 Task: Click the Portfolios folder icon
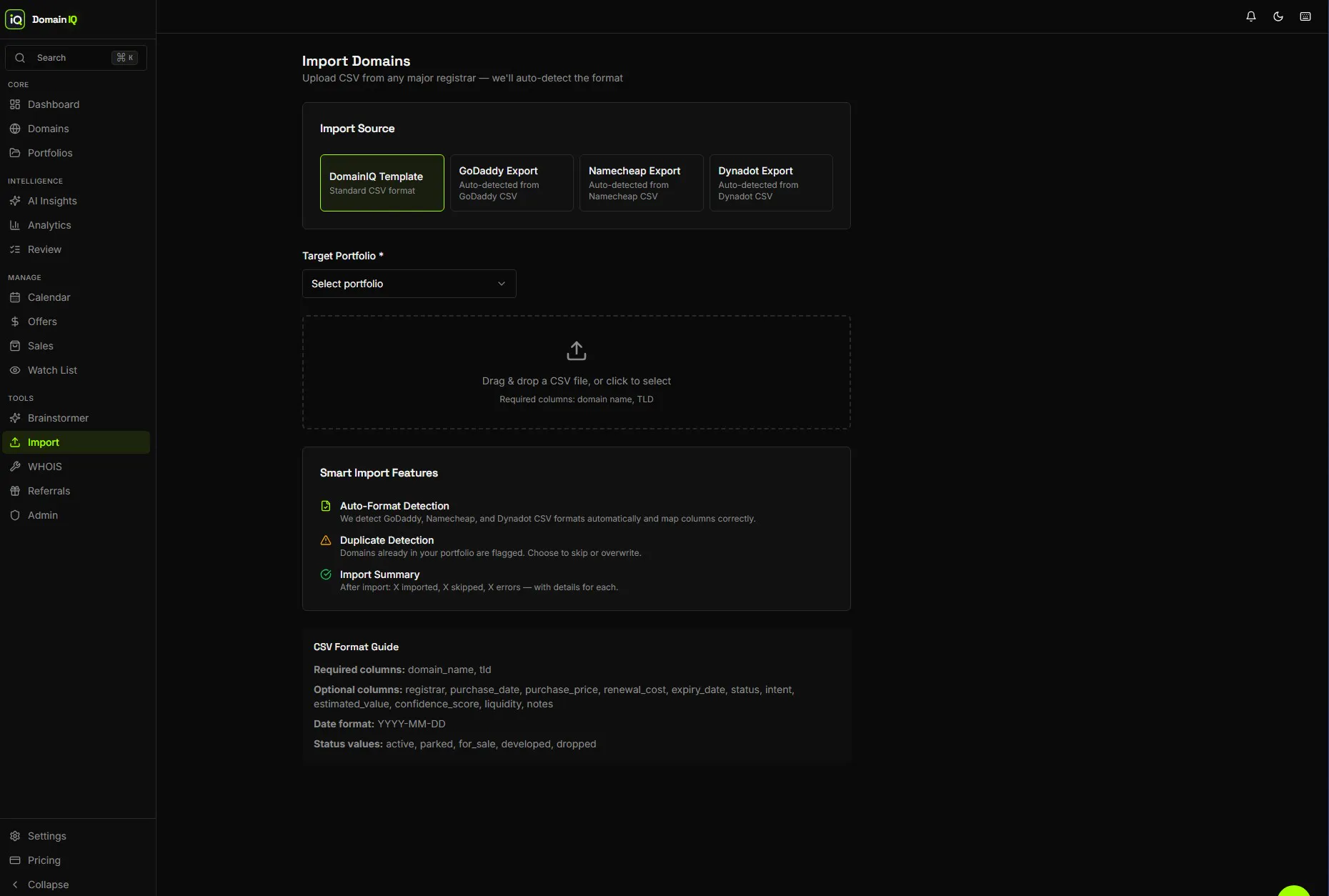pos(15,153)
